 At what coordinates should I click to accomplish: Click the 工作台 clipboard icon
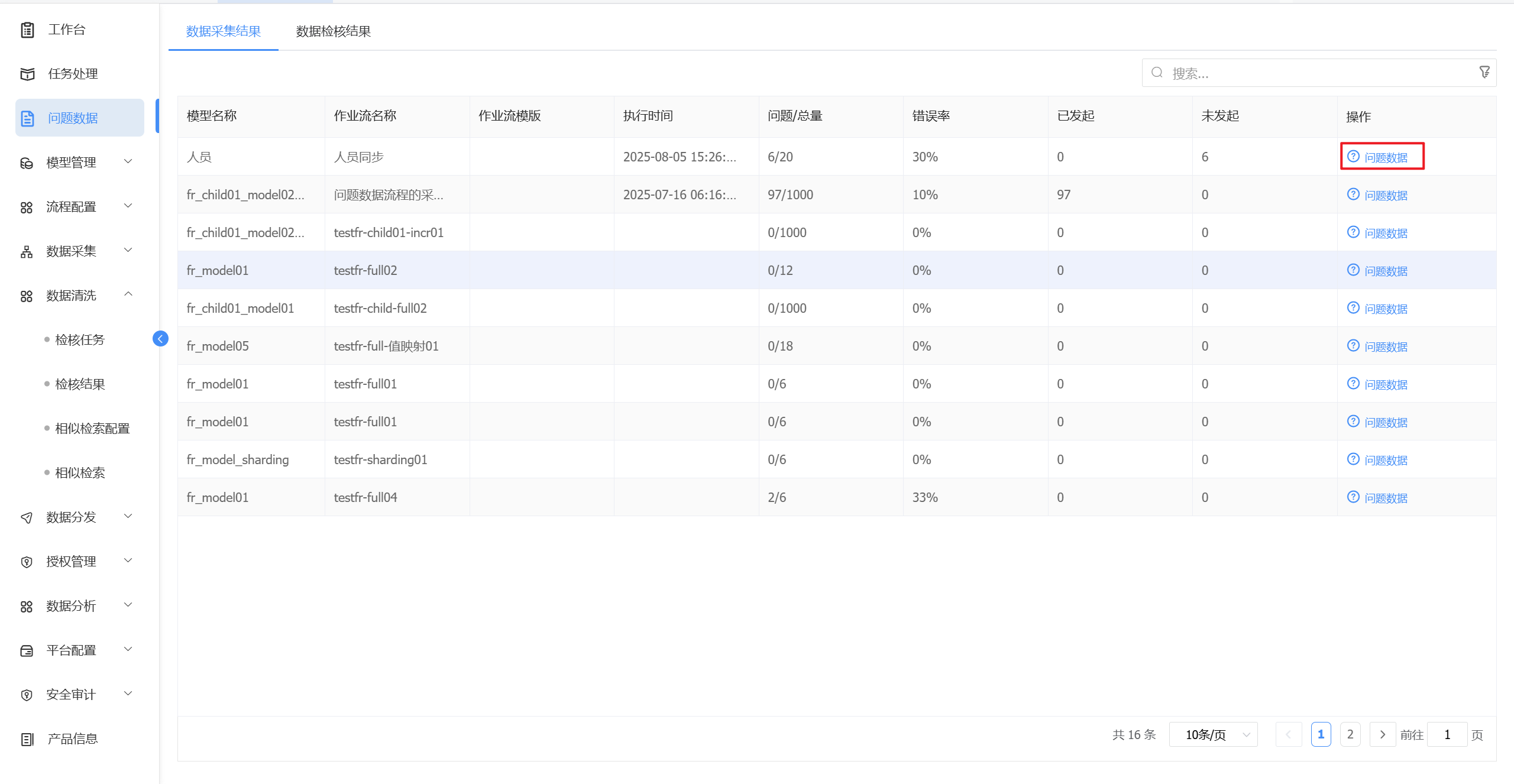[x=27, y=30]
